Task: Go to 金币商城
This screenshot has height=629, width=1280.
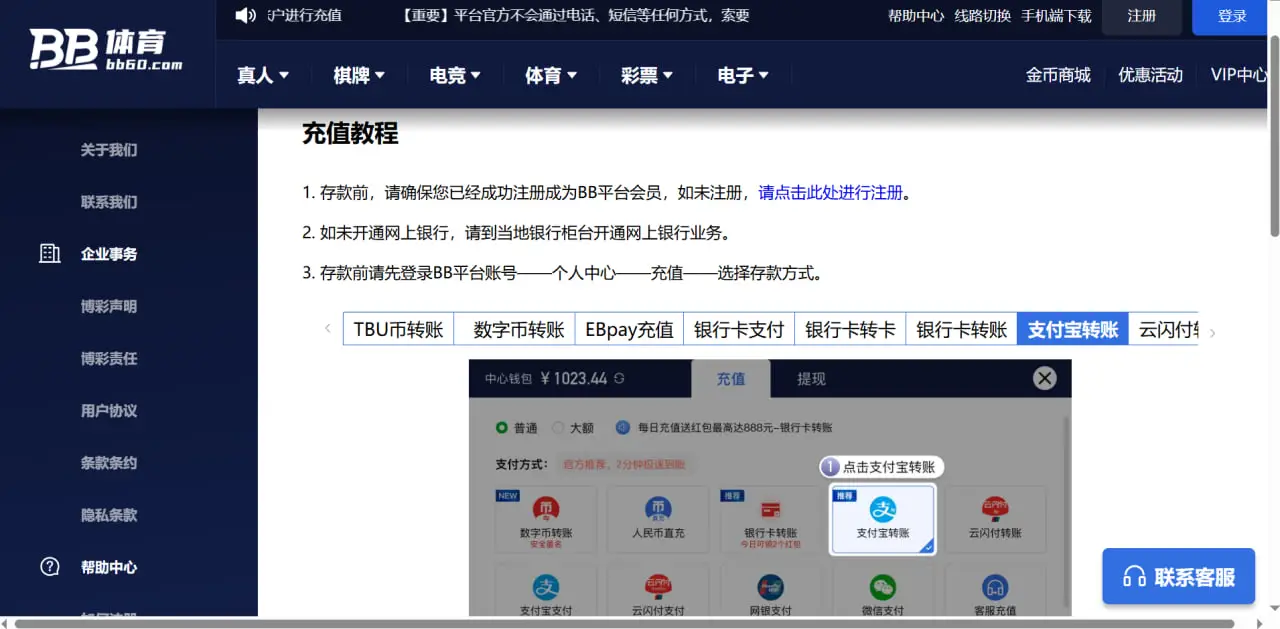Action: pos(1058,75)
